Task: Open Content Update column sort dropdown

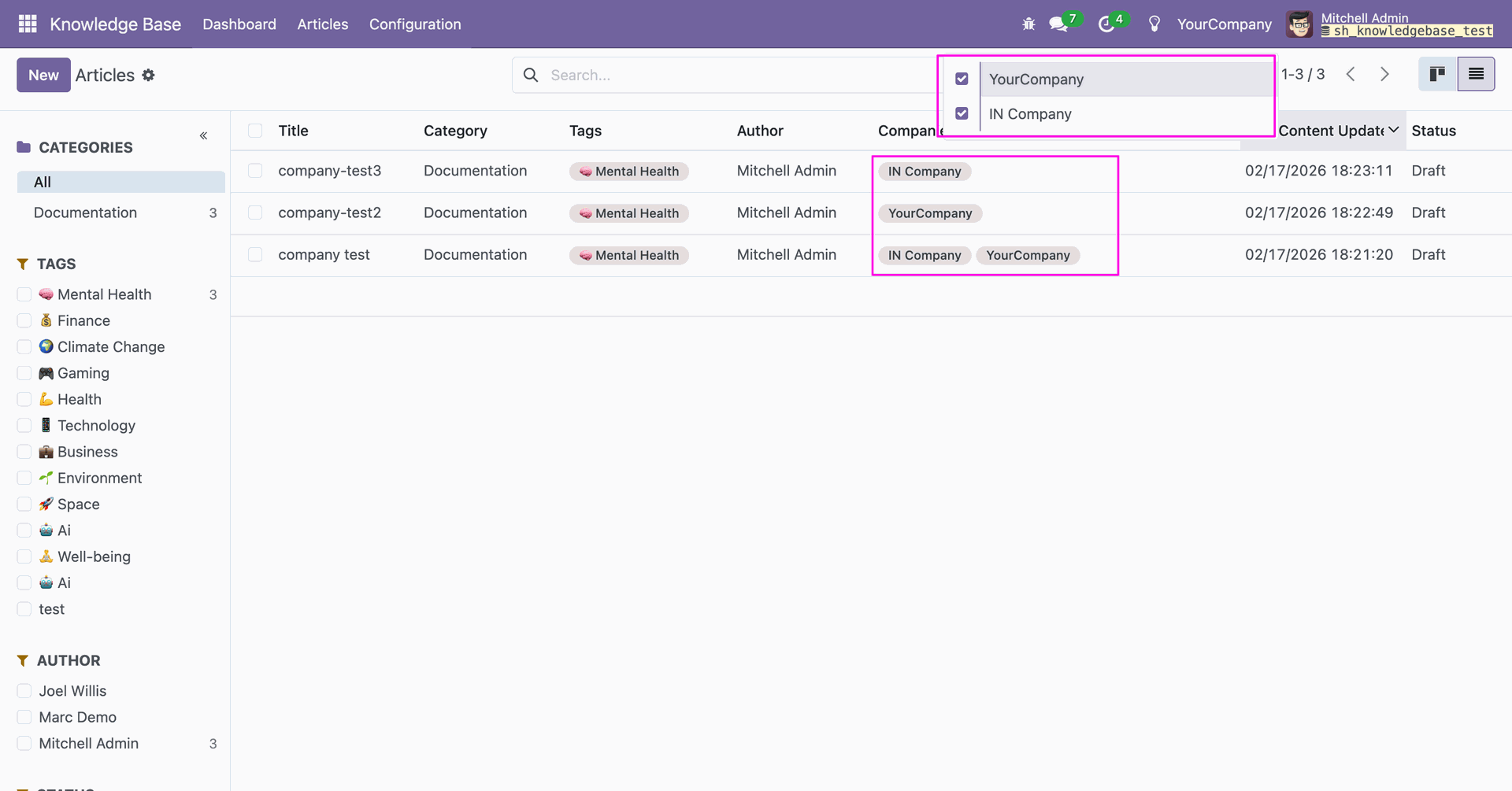Action: (x=1393, y=130)
